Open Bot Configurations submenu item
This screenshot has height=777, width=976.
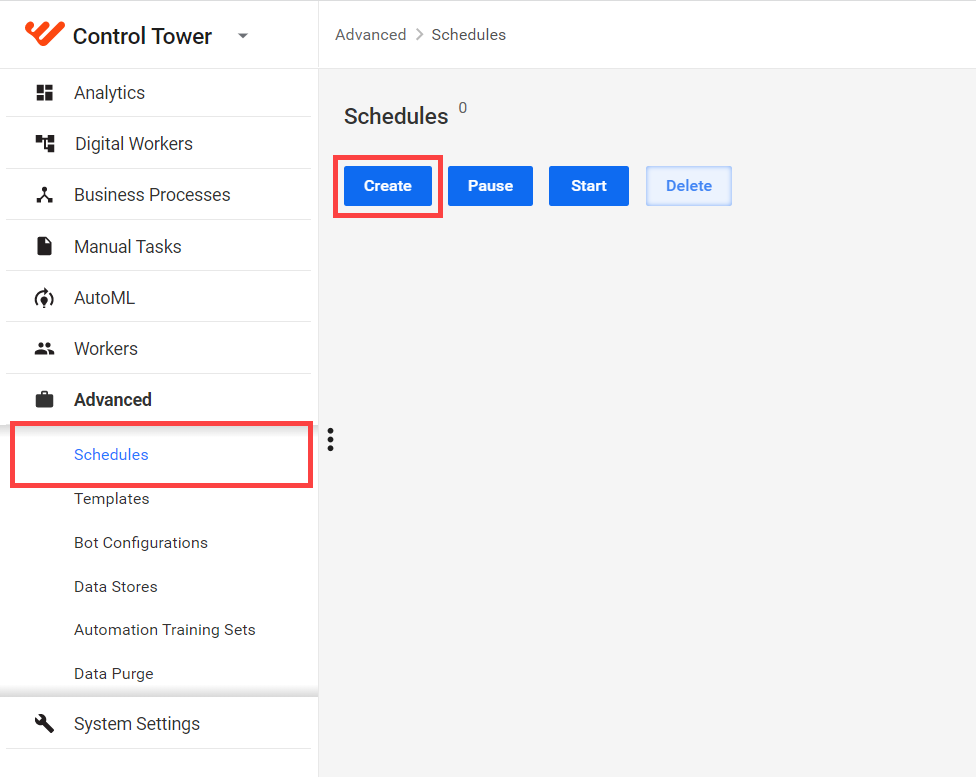(141, 543)
